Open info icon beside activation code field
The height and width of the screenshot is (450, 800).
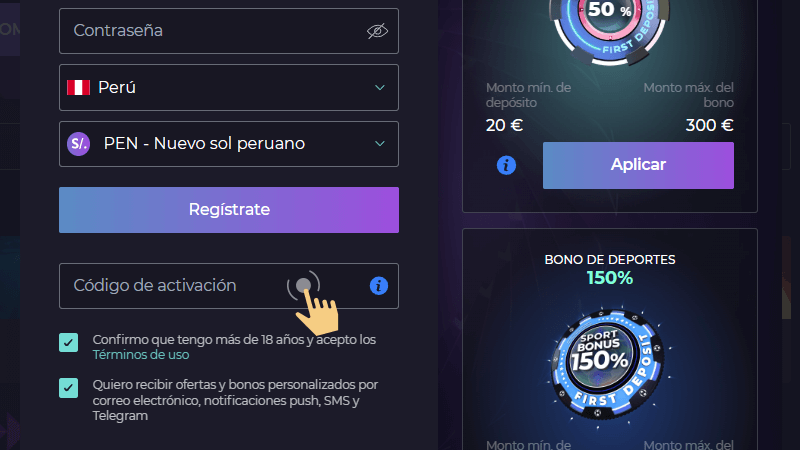click(379, 286)
